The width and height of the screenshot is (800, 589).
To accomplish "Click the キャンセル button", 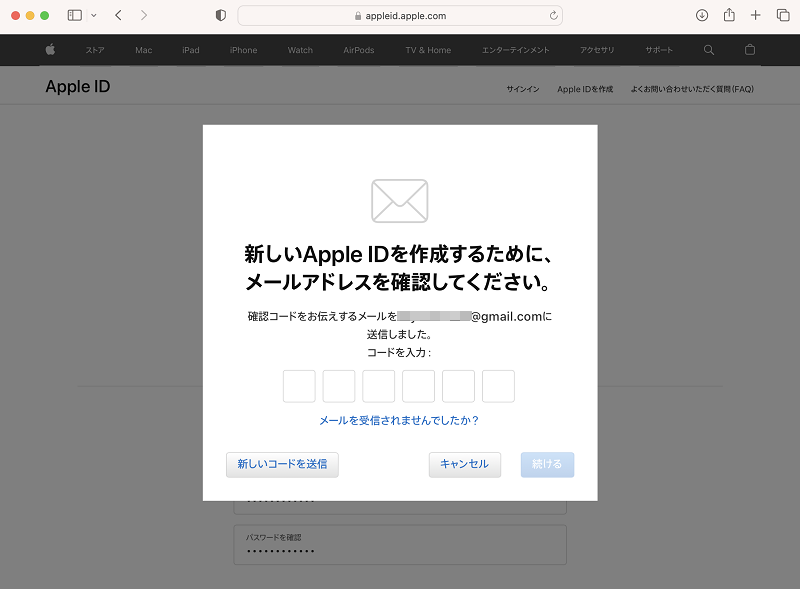I will click(465, 464).
